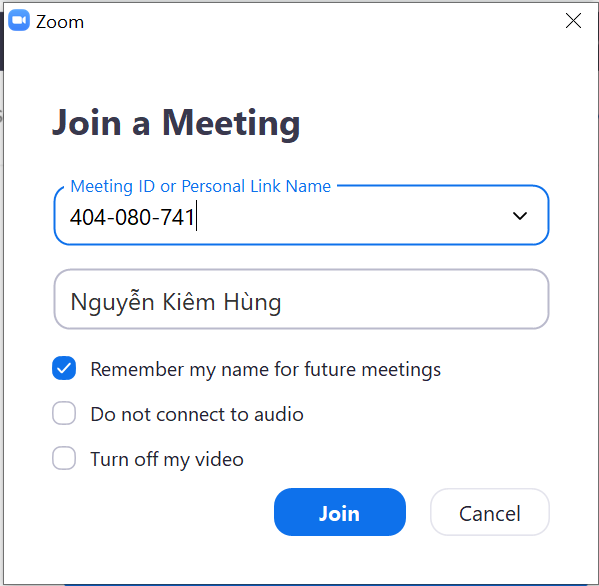Click the name field showing Nguyễn Kiêm Hùng
The width and height of the screenshot is (599, 586).
pyautogui.click(x=301, y=299)
